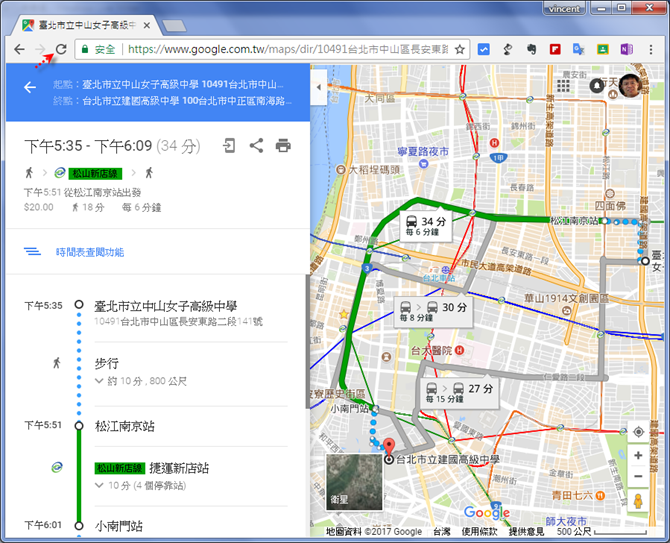Open the schedule explorer link 時間表查閱功能
670x543 pixels.
(x=90, y=252)
